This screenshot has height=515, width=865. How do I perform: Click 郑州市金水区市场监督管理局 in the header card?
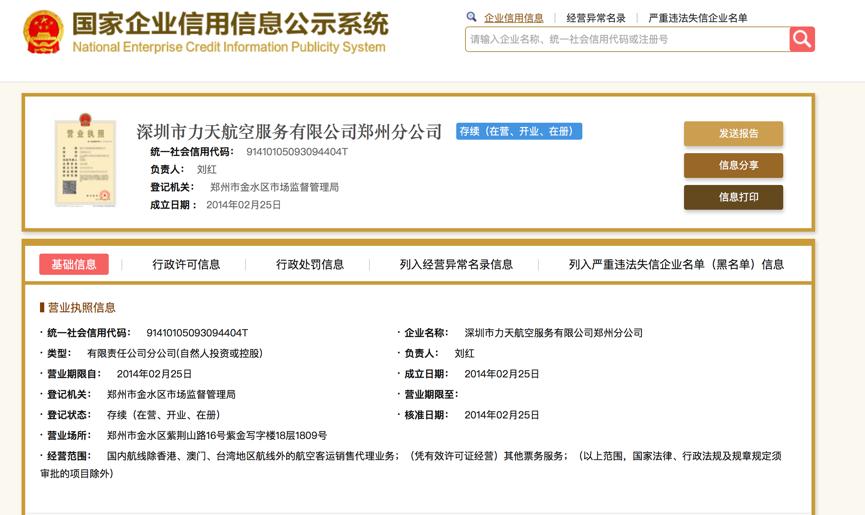[274, 187]
